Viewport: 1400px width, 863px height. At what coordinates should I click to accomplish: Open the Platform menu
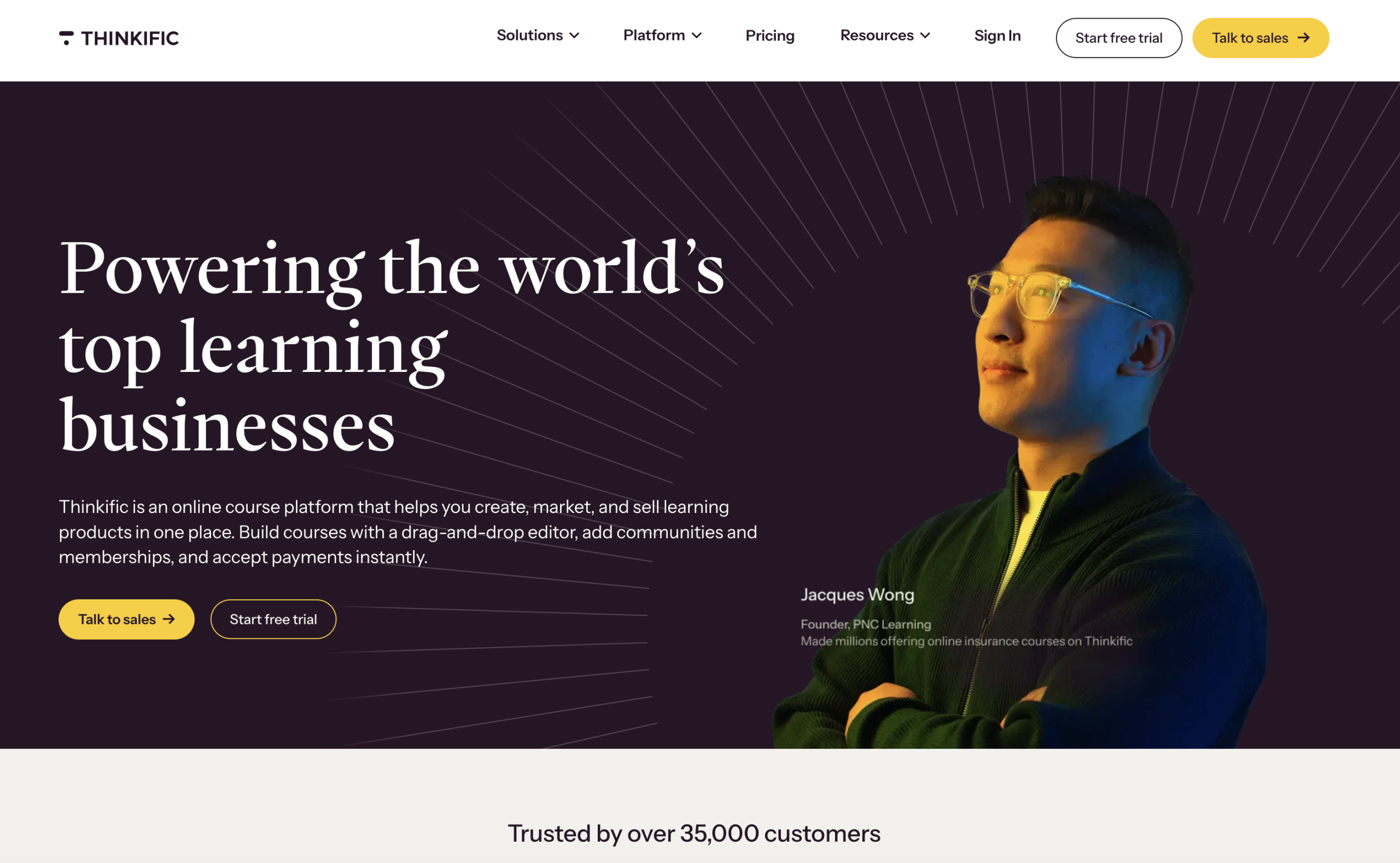coord(663,36)
